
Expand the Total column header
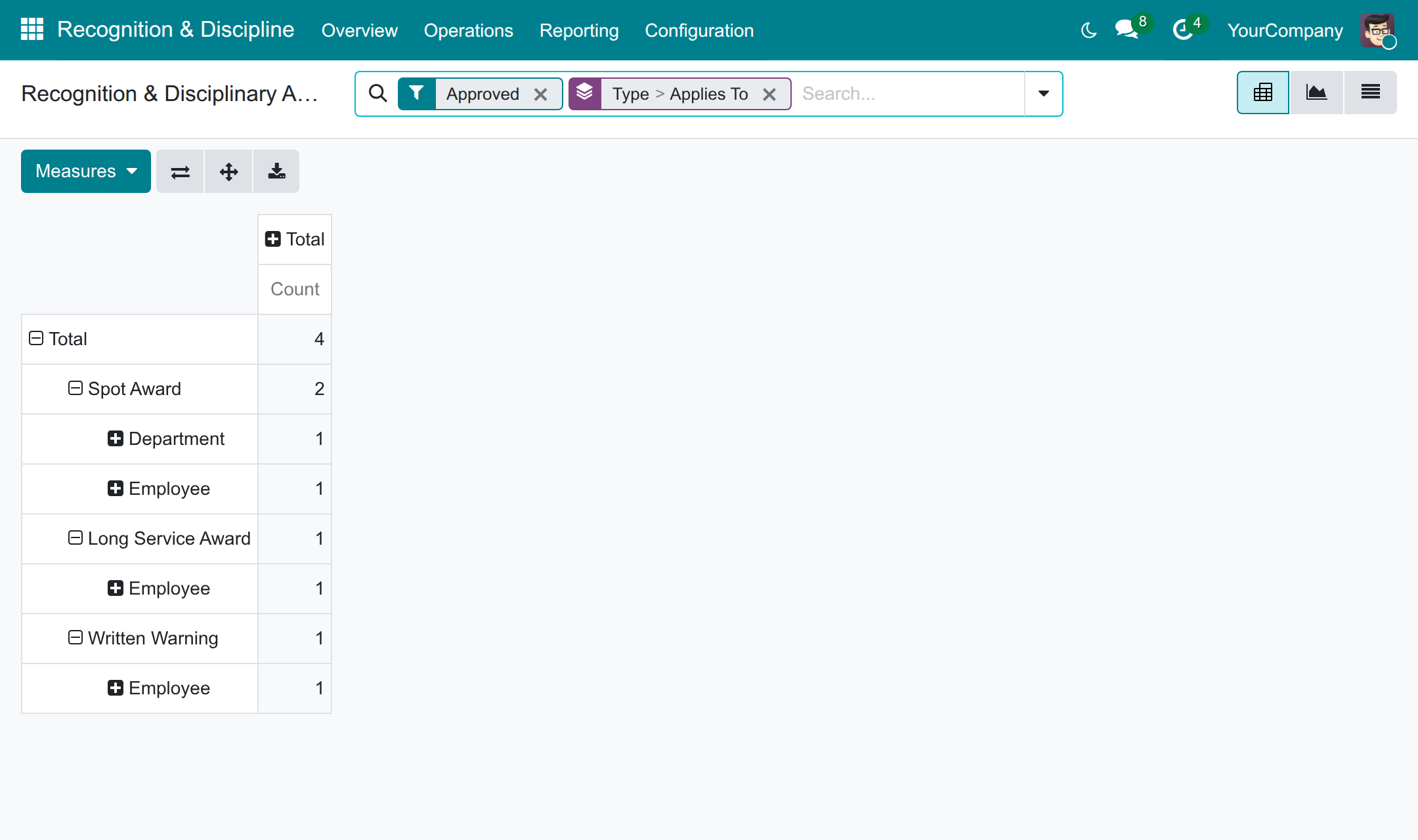click(295, 239)
